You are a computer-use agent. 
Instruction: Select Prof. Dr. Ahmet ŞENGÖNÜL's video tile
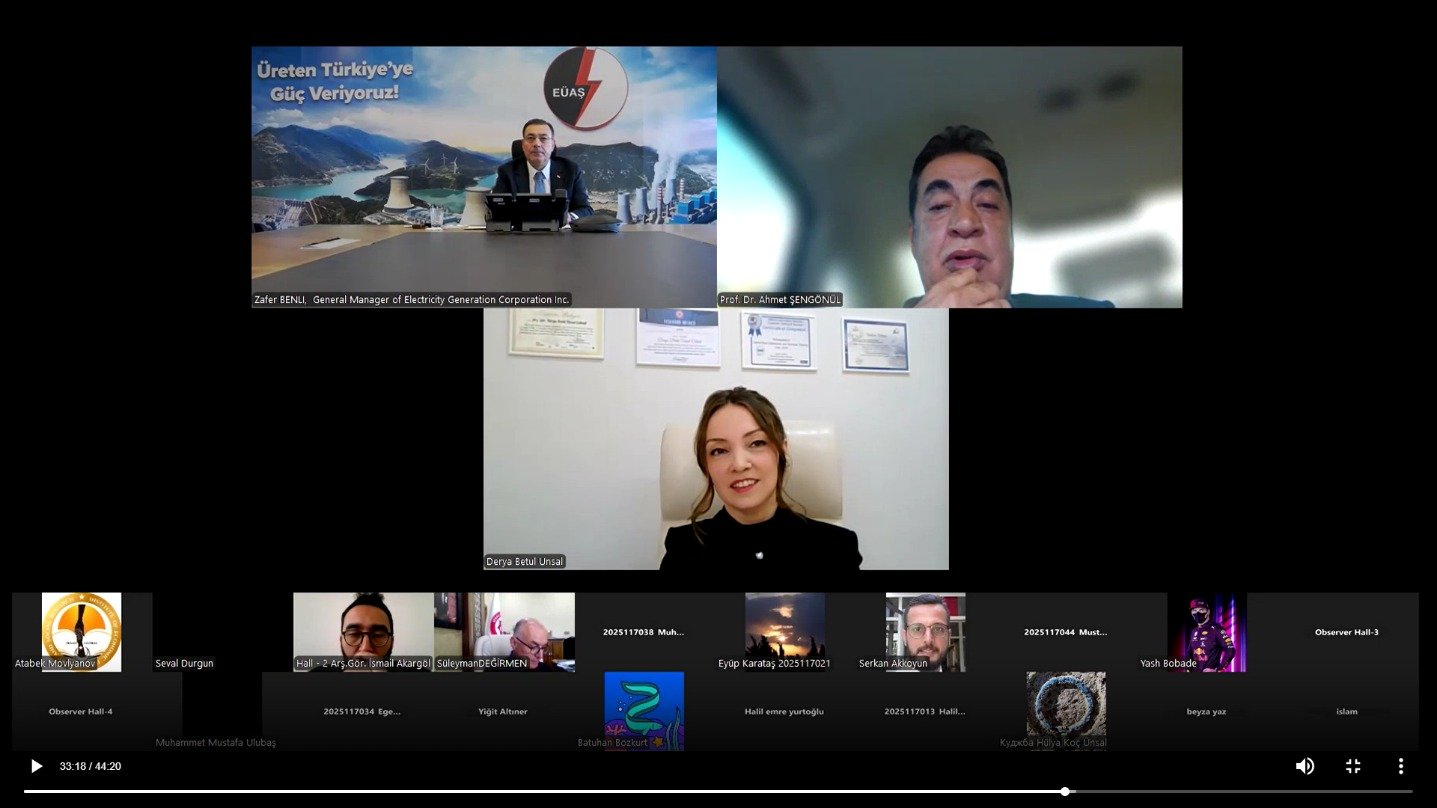click(x=950, y=177)
